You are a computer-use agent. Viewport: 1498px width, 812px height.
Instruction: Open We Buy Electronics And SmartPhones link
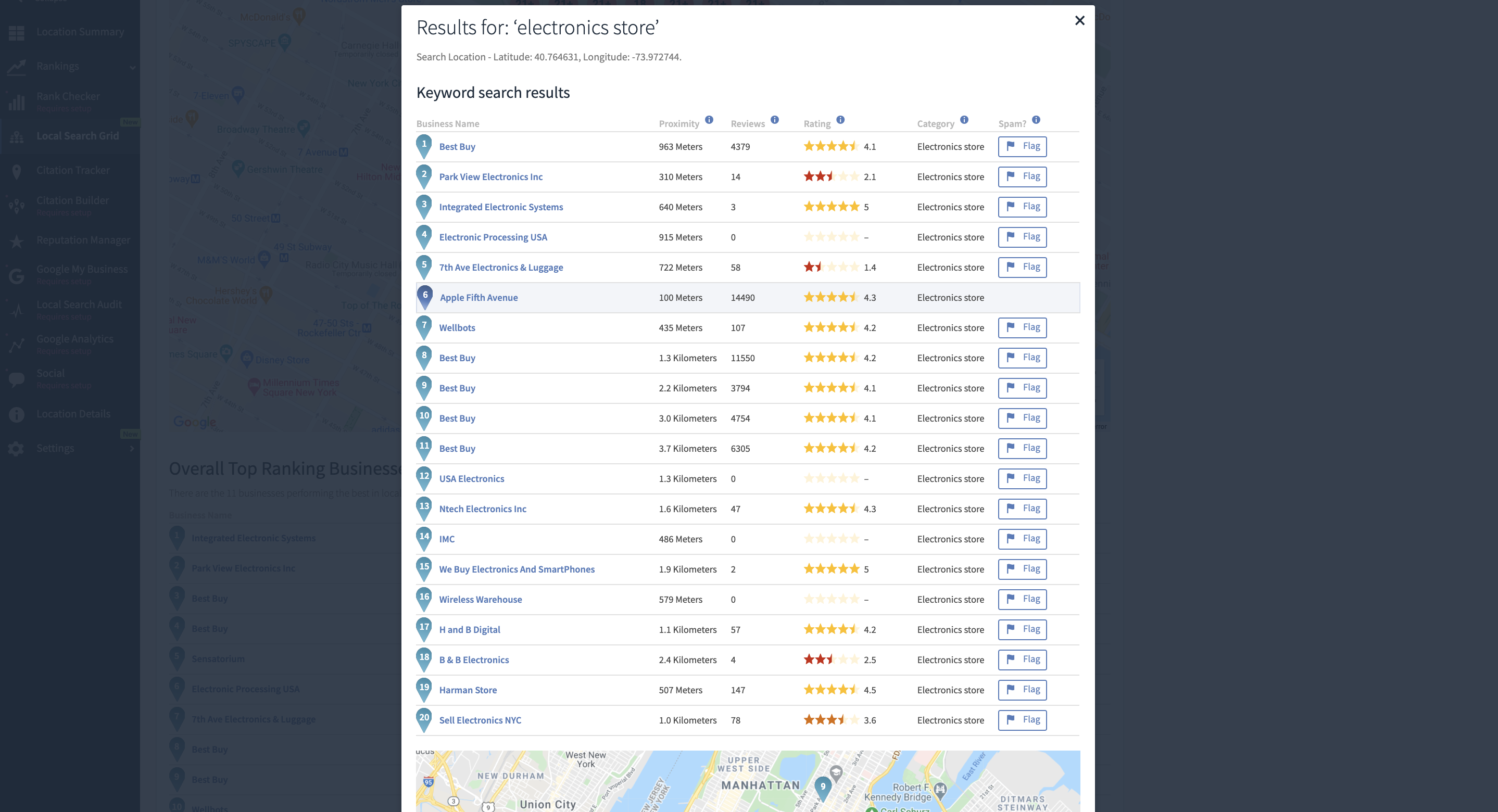pyautogui.click(x=517, y=569)
